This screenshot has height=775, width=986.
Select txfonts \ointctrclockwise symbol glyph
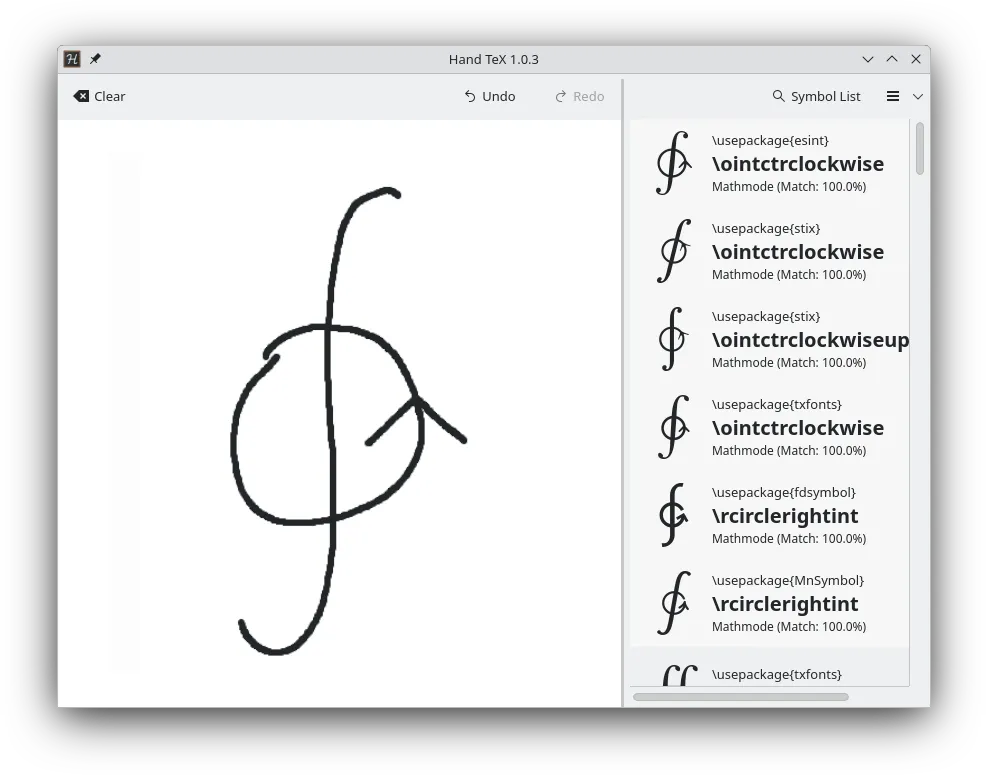pos(673,427)
